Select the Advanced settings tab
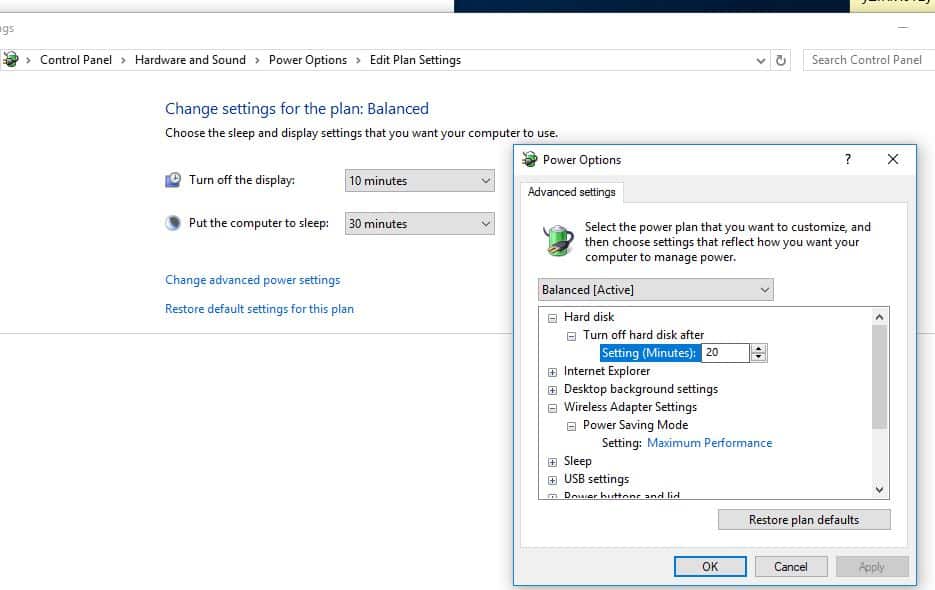Screen dimensions: 935x590 [572, 192]
